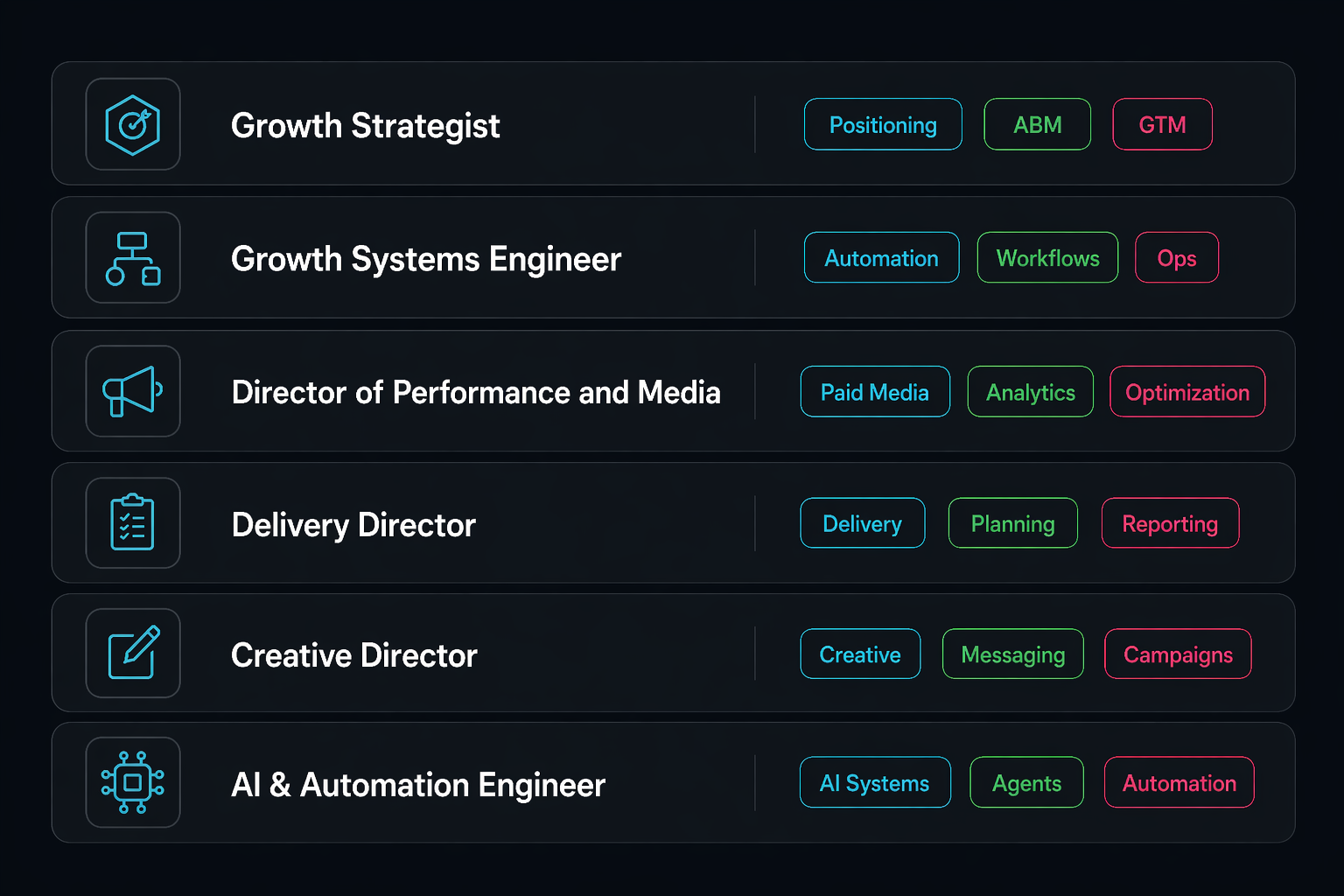Switch to the Workflows tag on Growth Systems Engineer

point(1047,257)
